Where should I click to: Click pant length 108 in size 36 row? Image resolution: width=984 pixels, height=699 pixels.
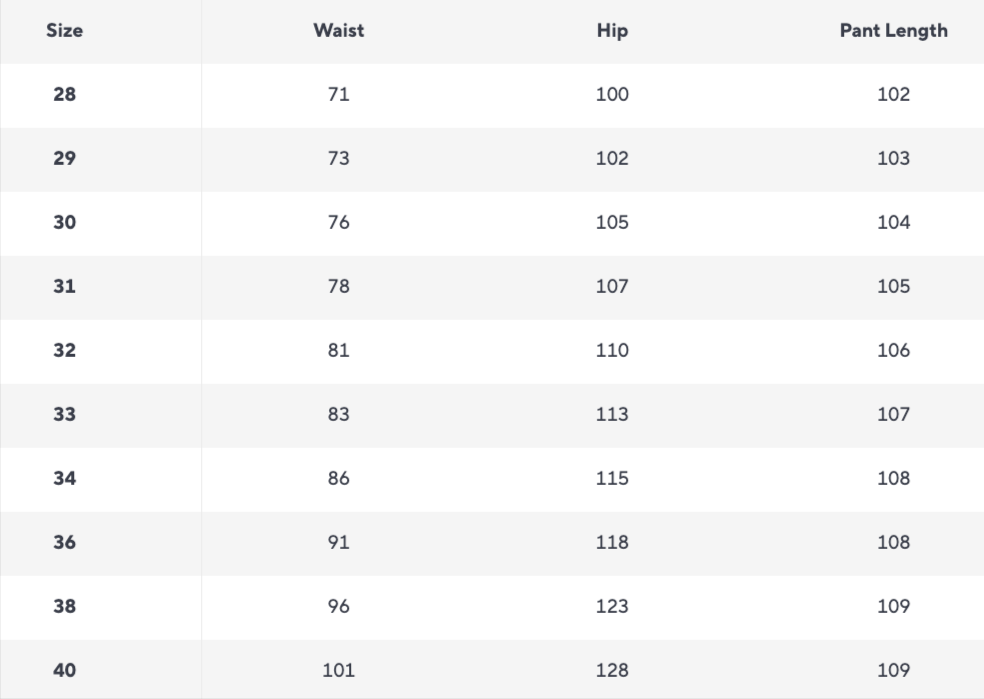coord(893,542)
